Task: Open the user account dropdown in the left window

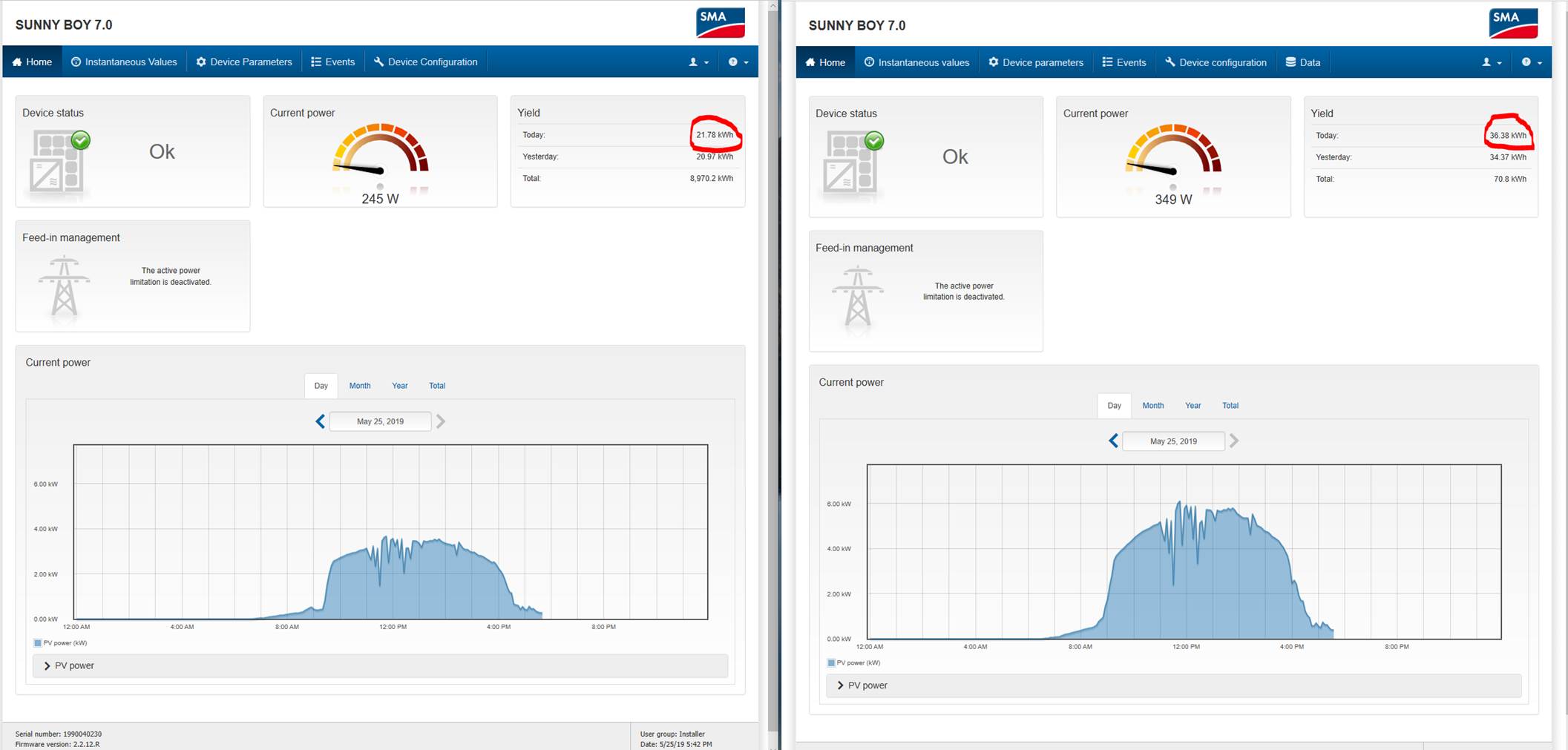Action: click(698, 62)
